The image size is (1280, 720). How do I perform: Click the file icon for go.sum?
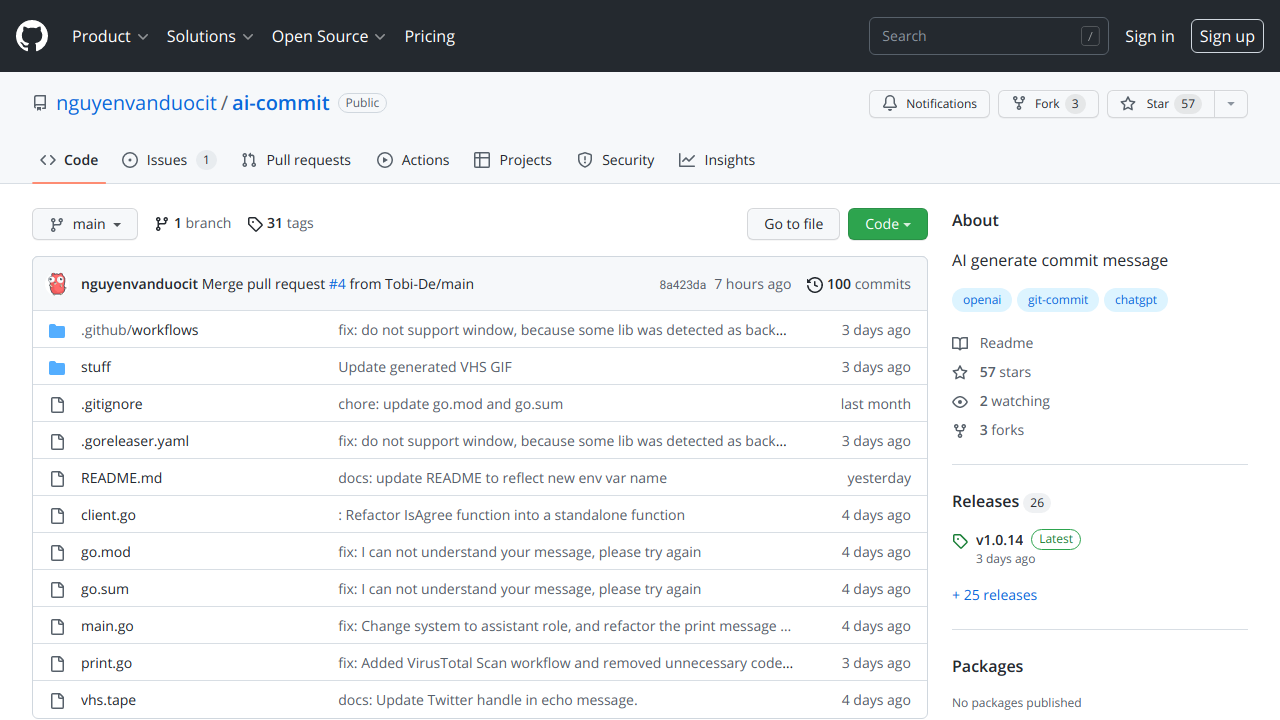57,589
